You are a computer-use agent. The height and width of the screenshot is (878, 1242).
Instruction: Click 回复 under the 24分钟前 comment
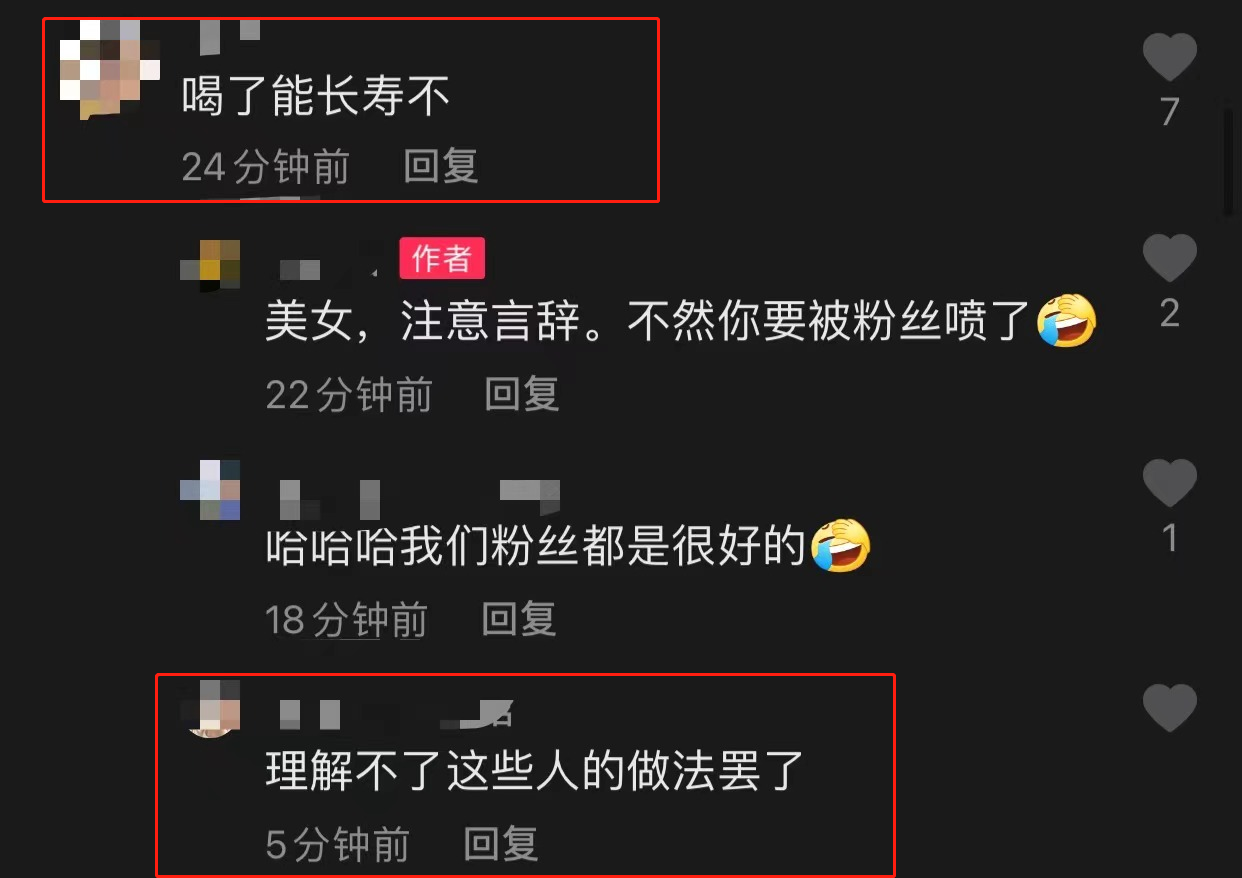[441, 167]
